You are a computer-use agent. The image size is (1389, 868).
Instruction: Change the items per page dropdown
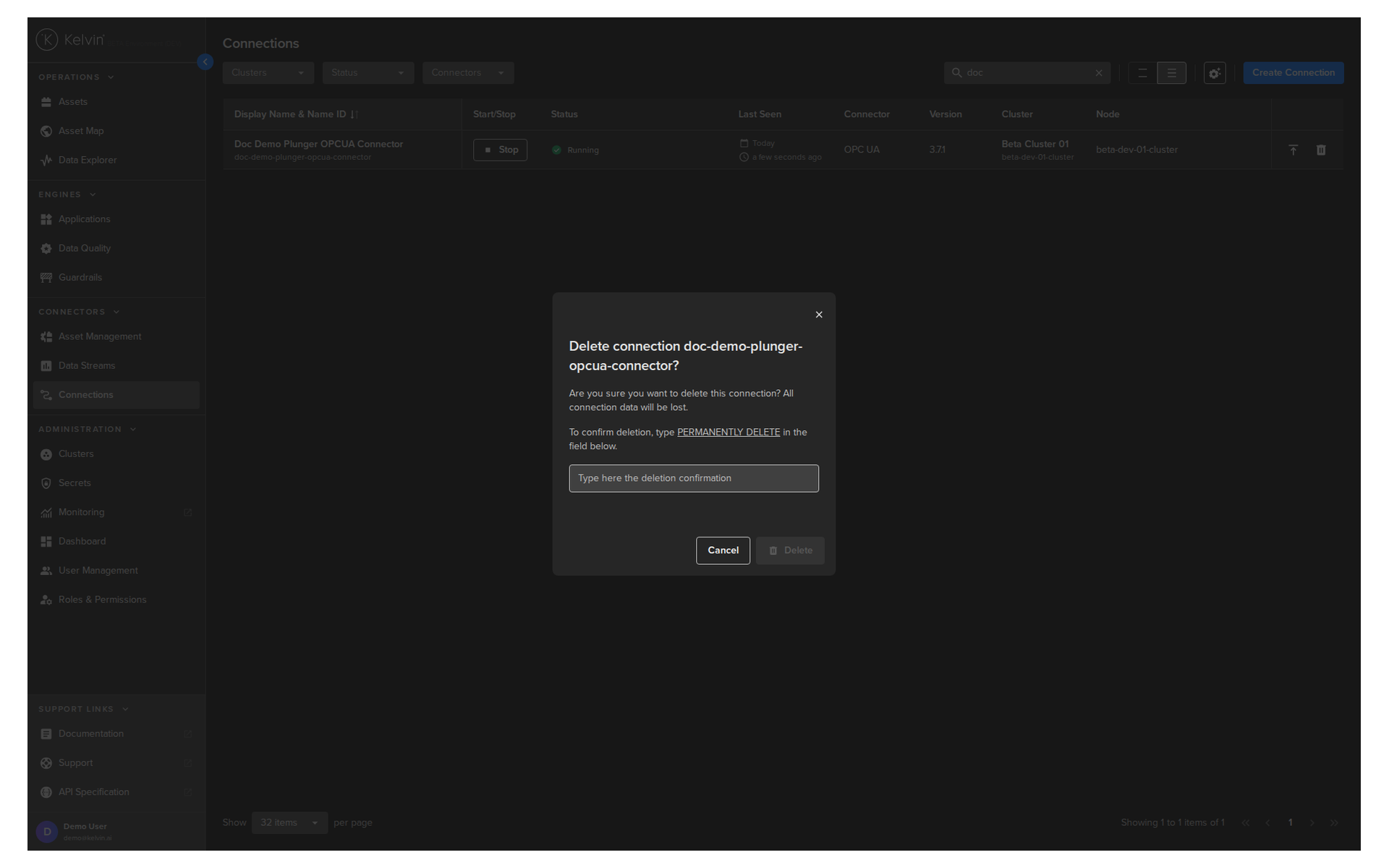[289, 822]
